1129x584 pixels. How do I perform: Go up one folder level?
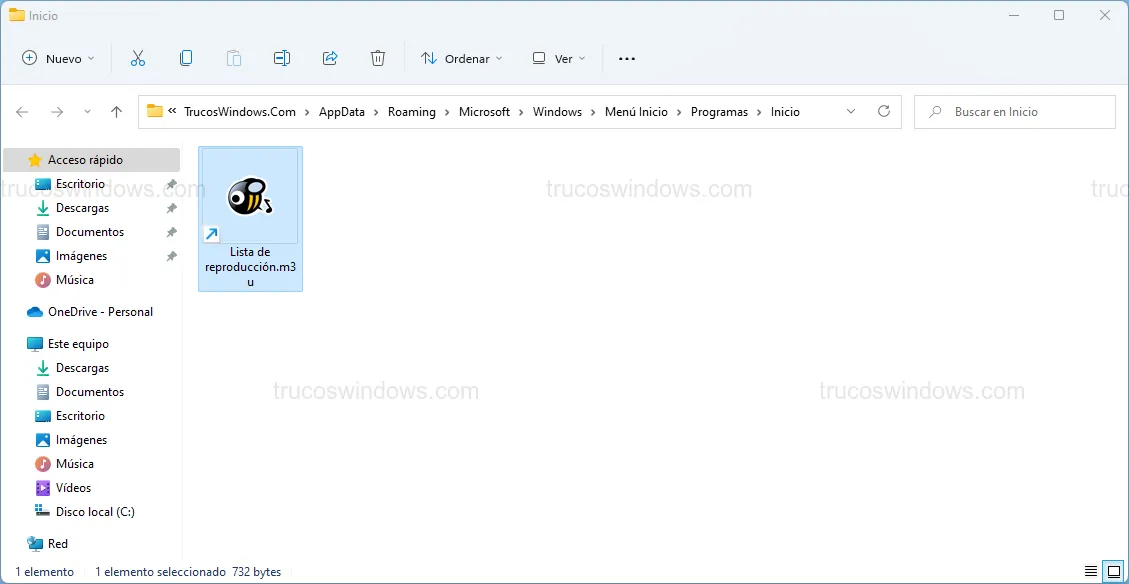(116, 112)
